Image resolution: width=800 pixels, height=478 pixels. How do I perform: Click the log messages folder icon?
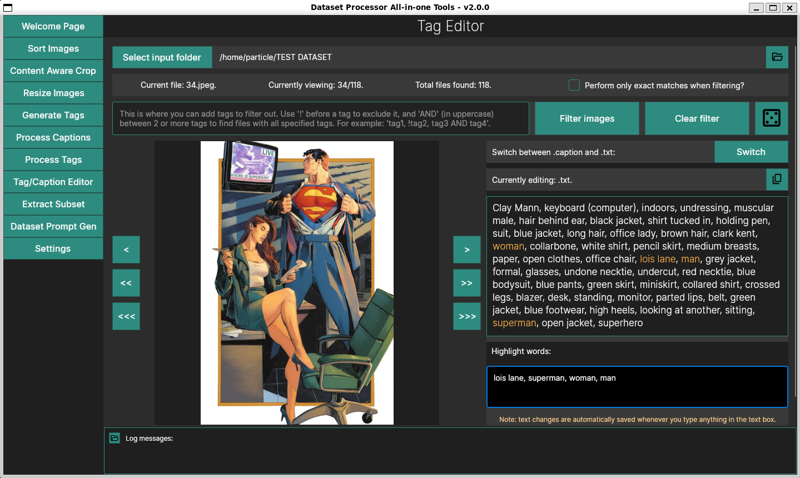point(115,438)
